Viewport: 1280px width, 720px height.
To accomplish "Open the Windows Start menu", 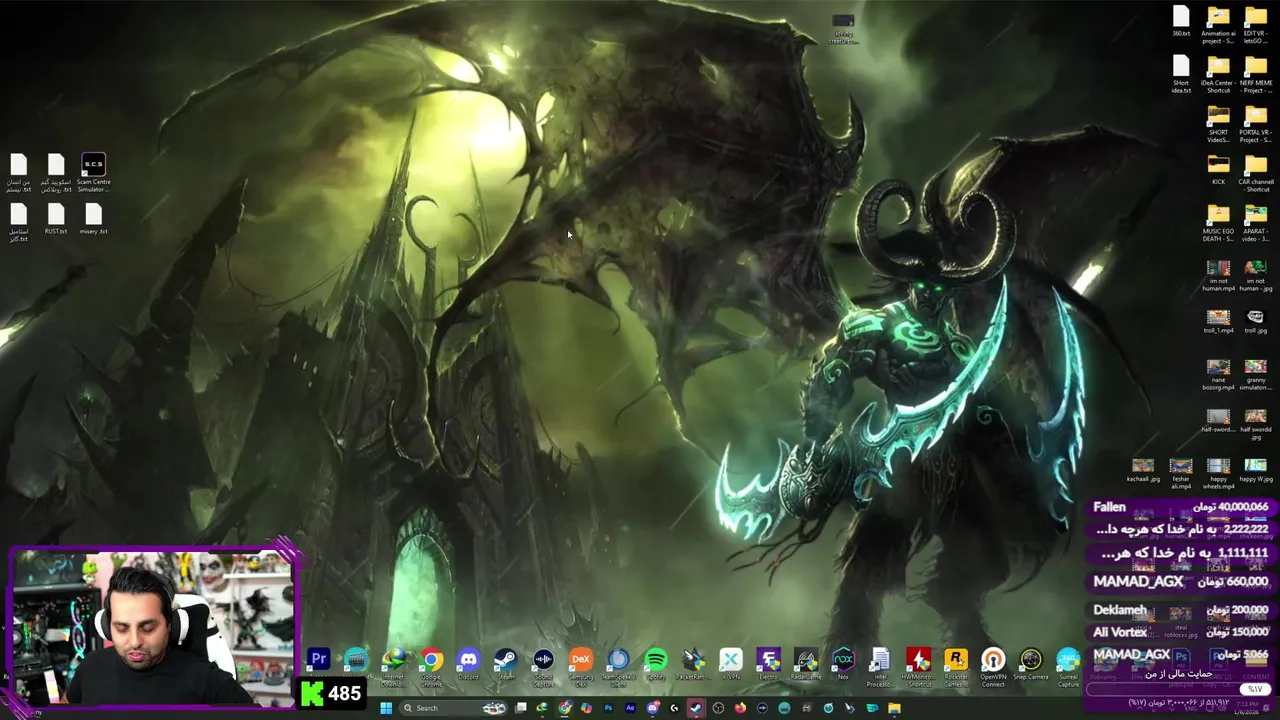I will [x=386, y=708].
